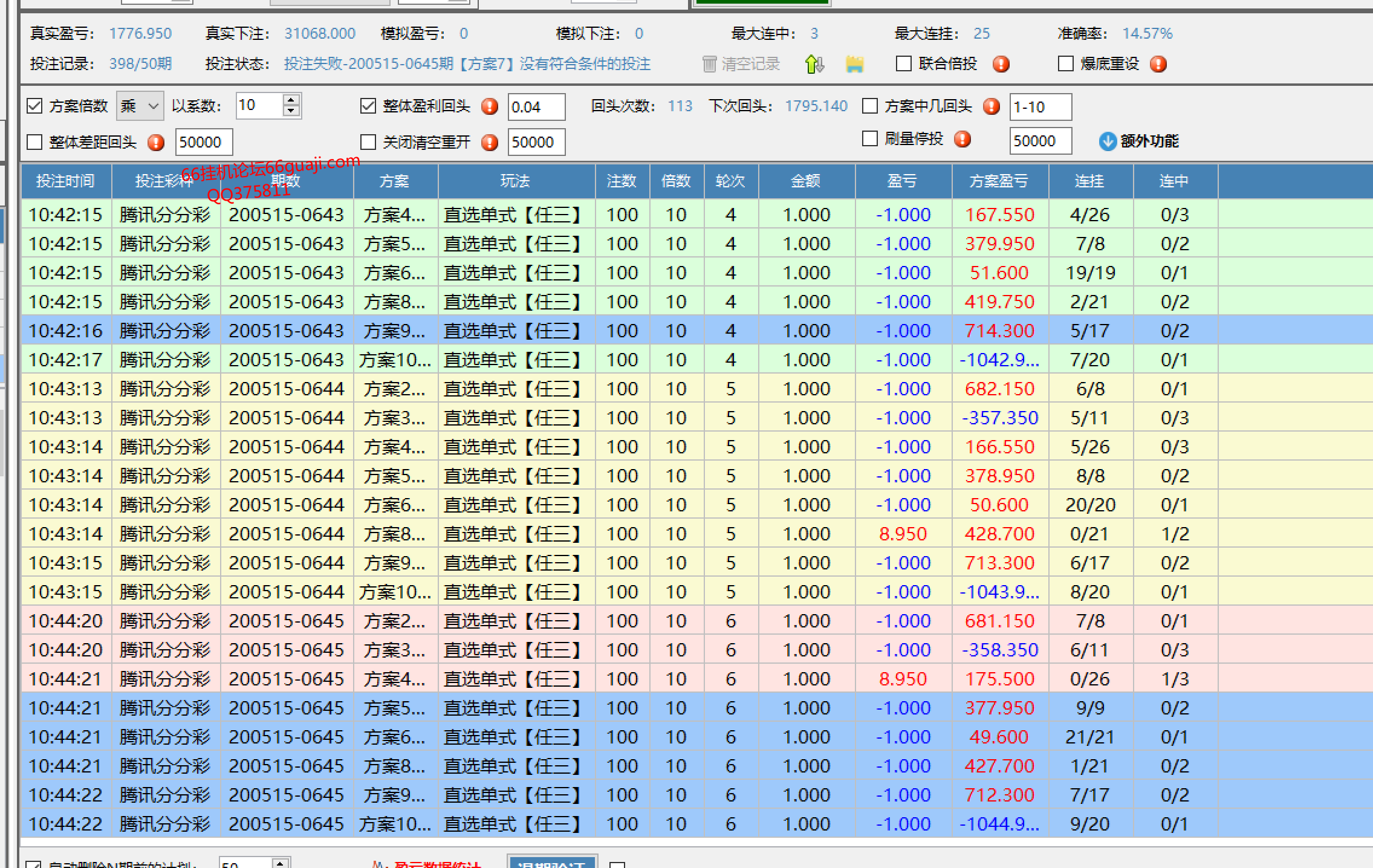
Task: Select the 10:44:20 row with 方案2 681.150
Action: (x=696, y=621)
